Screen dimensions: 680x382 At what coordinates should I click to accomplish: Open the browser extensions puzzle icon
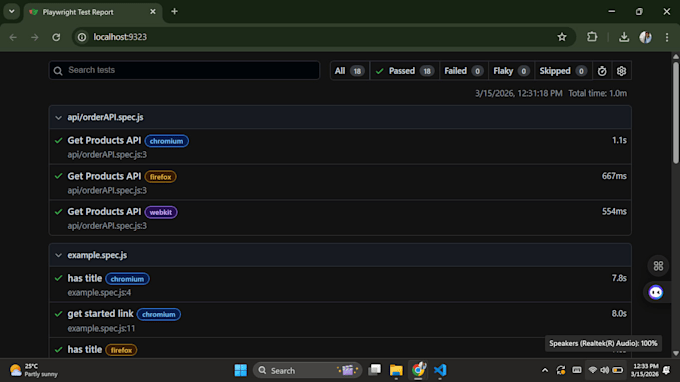pyautogui.click(x=592, y=37)
